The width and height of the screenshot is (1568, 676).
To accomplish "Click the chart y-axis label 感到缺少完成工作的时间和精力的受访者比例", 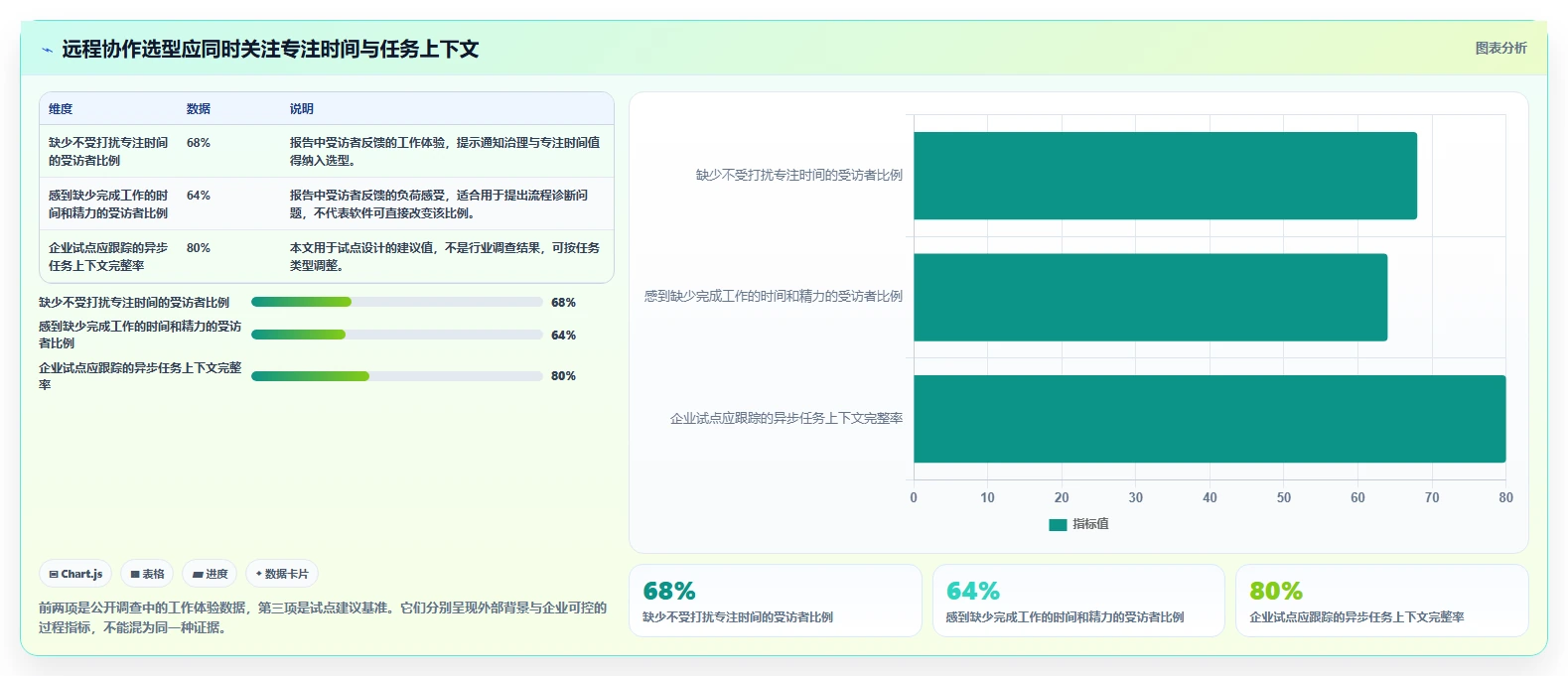I will pyautogui.click(x=774, y=297).
